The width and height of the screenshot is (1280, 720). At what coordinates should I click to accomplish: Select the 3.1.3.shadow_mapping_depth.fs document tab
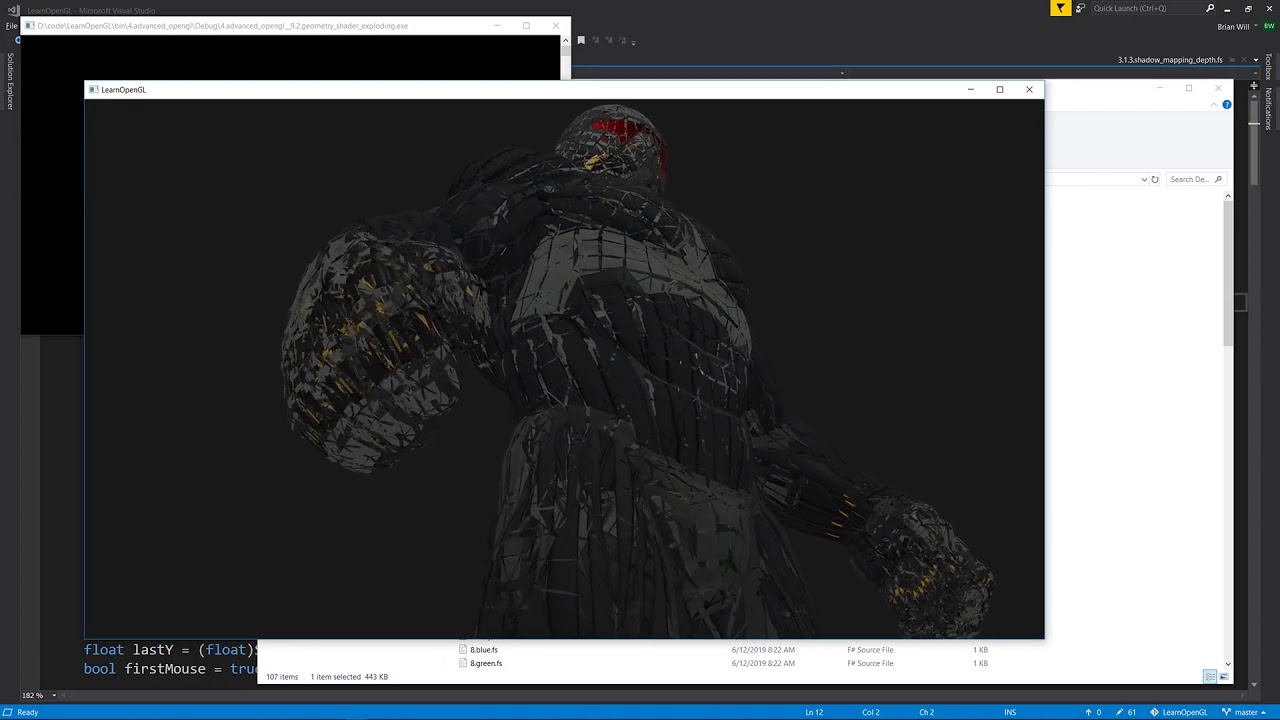pos(1170,60)
